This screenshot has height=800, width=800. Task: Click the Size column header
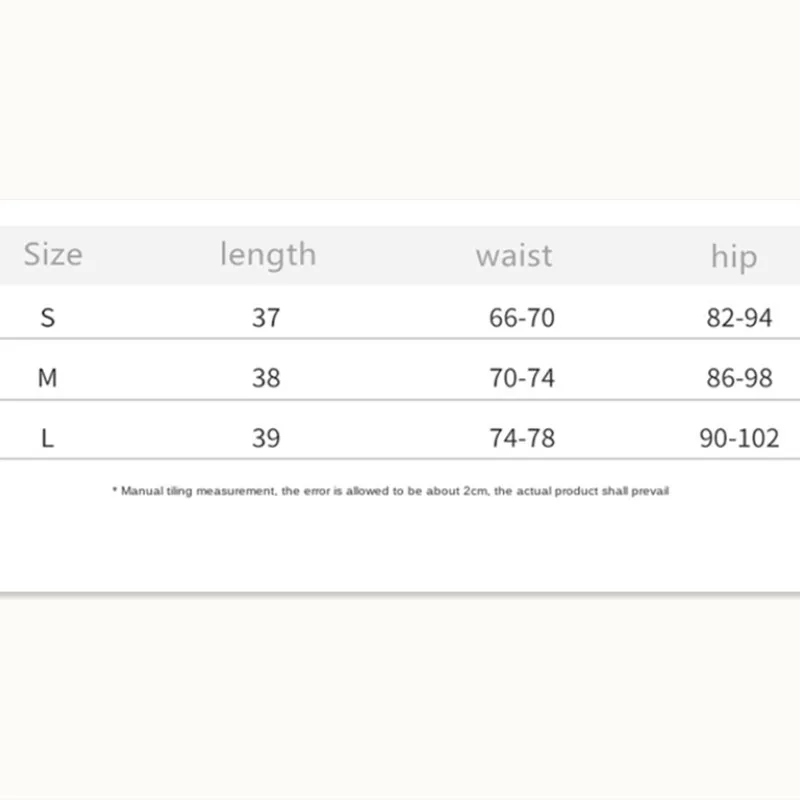[x=53, y=254]
